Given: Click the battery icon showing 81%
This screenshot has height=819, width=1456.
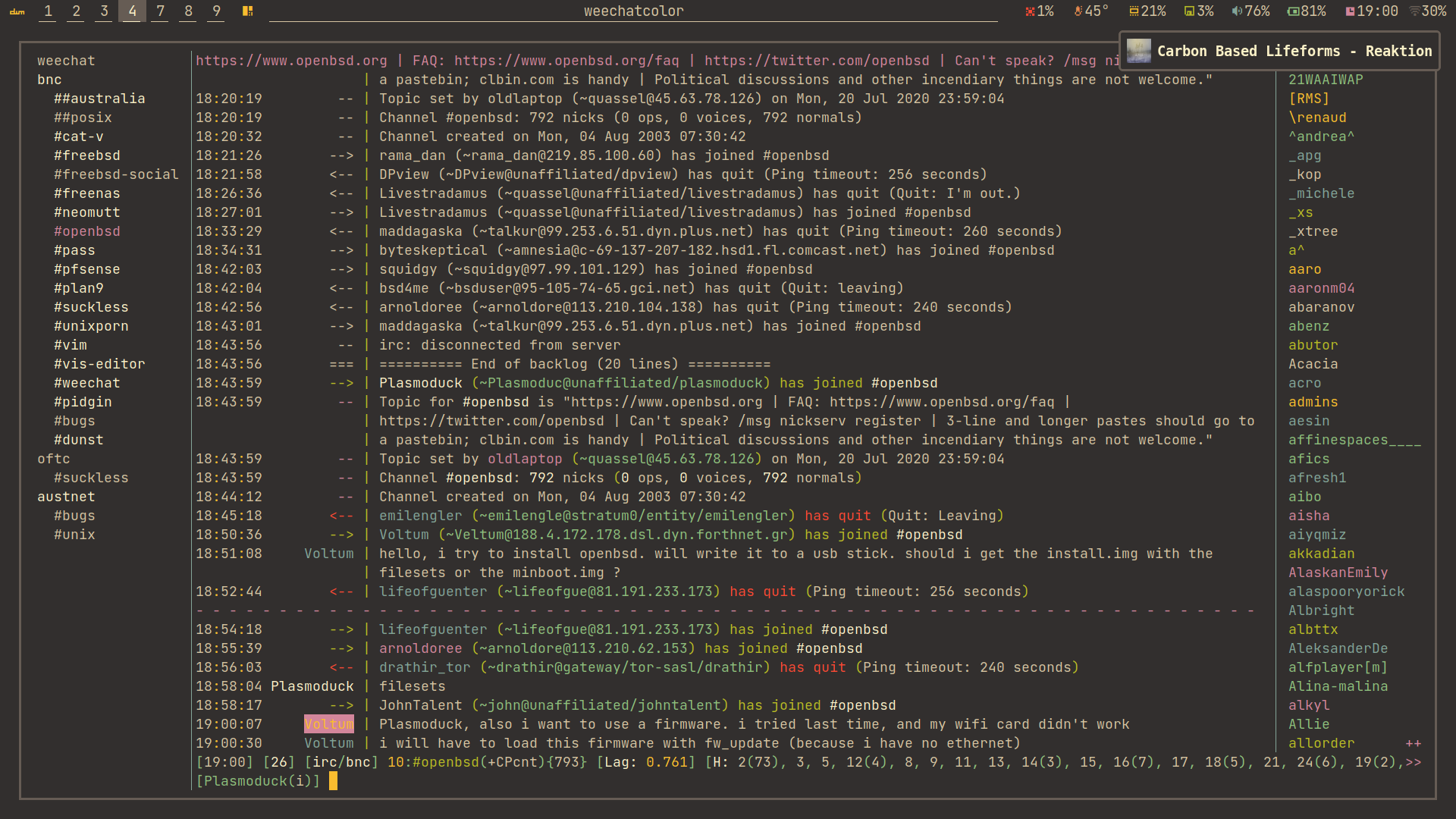Looking at the screenshot, I should pos(1293,11).
